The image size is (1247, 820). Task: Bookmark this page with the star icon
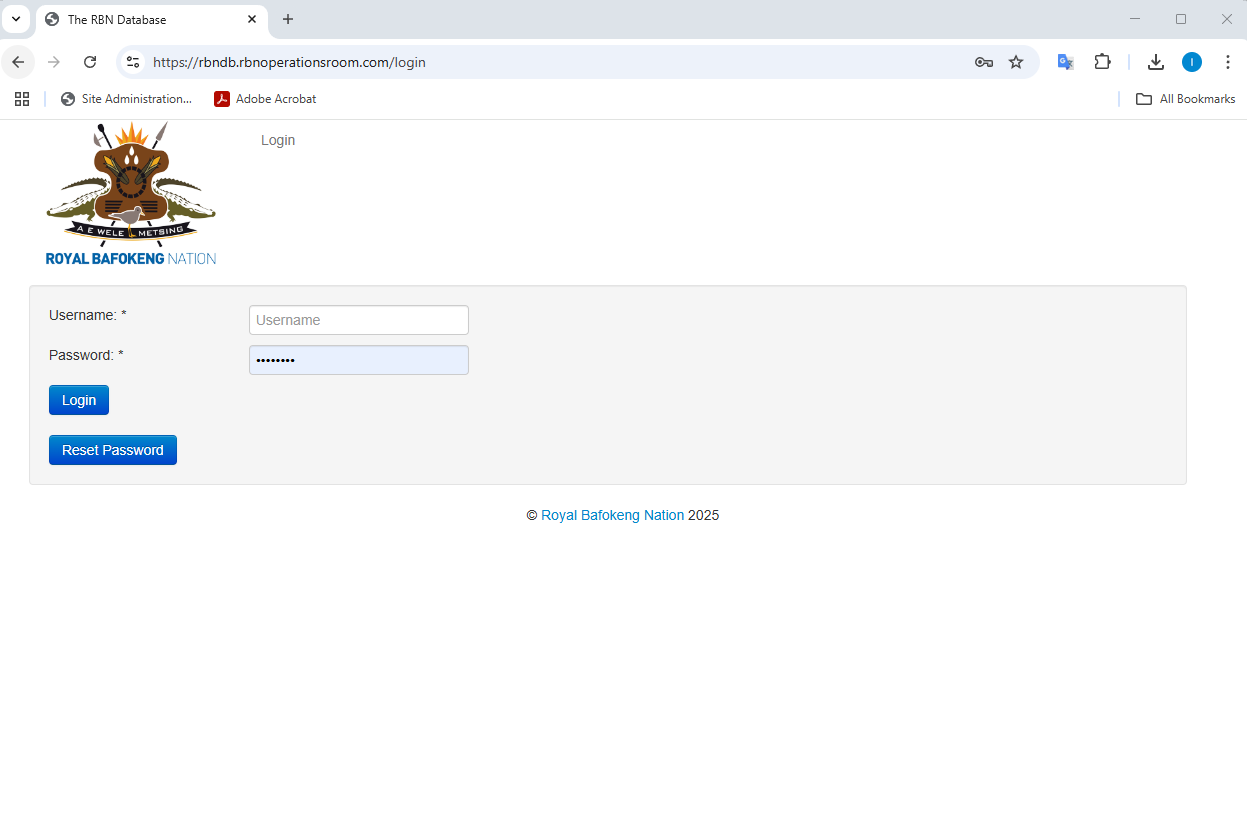1016,62
